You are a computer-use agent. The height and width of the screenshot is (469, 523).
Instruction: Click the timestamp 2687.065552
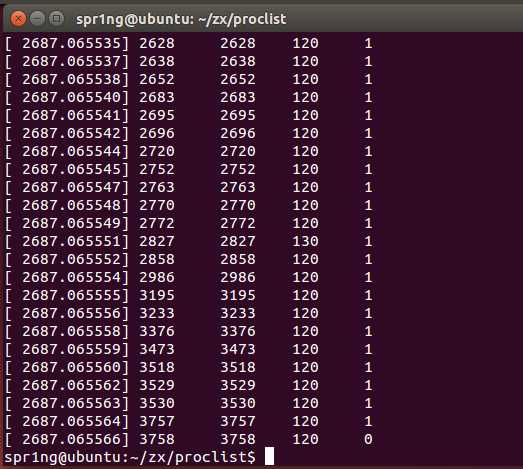pyautogui.click(x=71, y=260)
